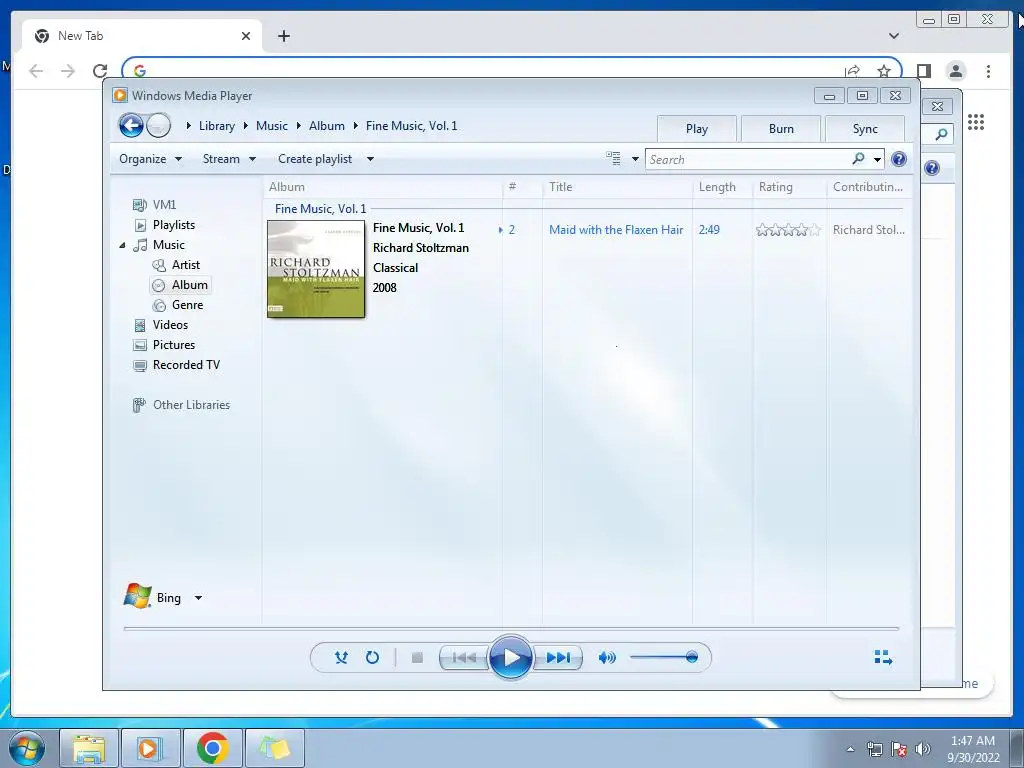1024x768 pixels.
Task: Go to previous track
Action: [464, 658]
